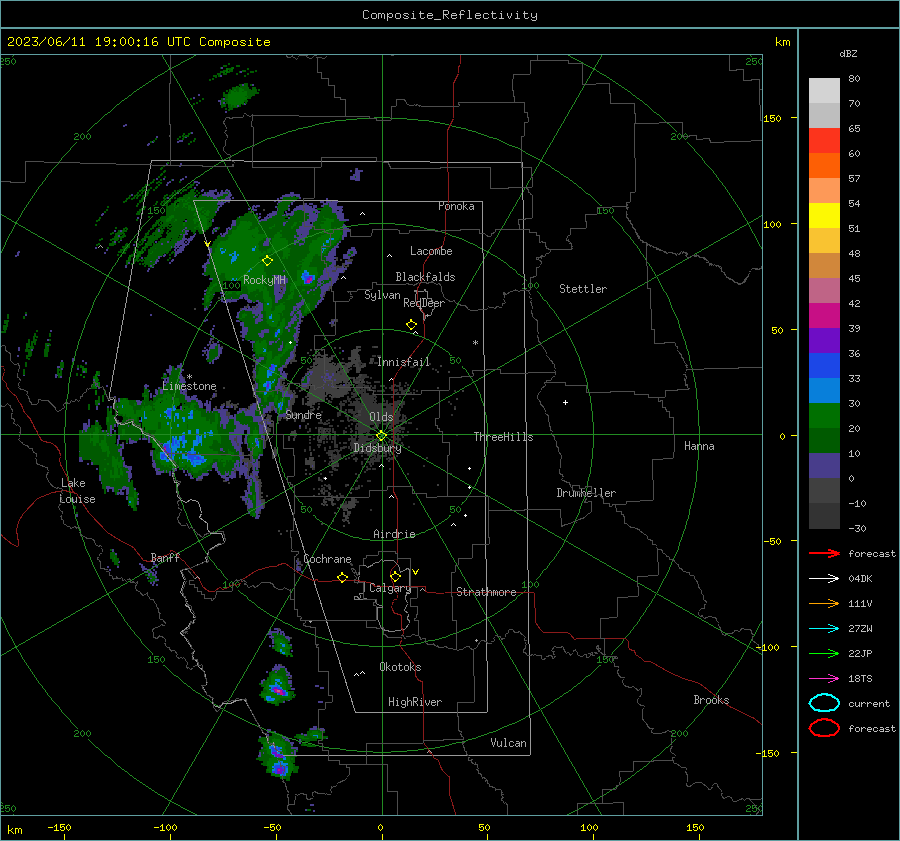This screenshot has width=900, height=841.
Task: Click the dark purple 10 dBZ swatch
Action: tap(824, 465)
